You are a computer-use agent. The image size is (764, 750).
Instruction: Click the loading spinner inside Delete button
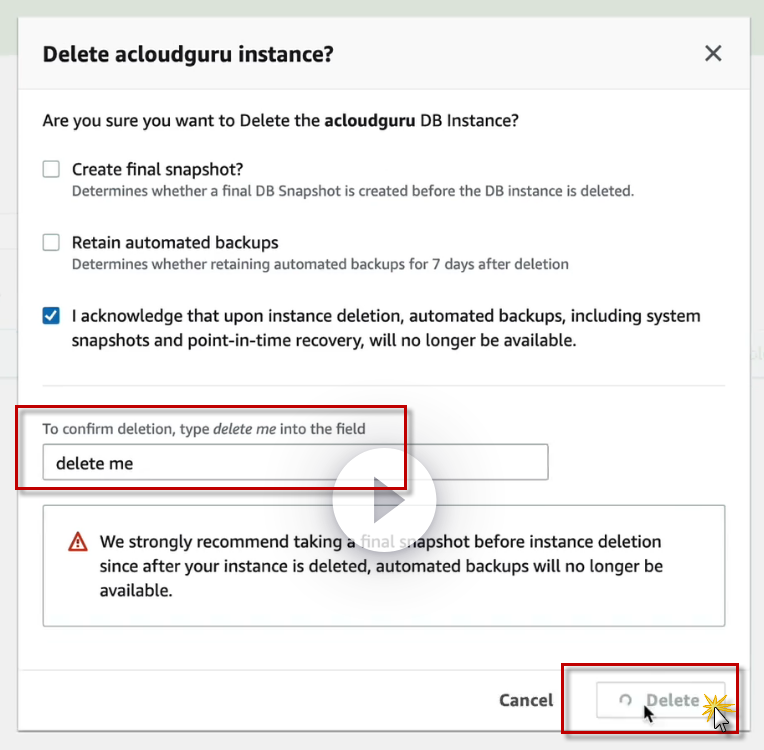point(626,701)
